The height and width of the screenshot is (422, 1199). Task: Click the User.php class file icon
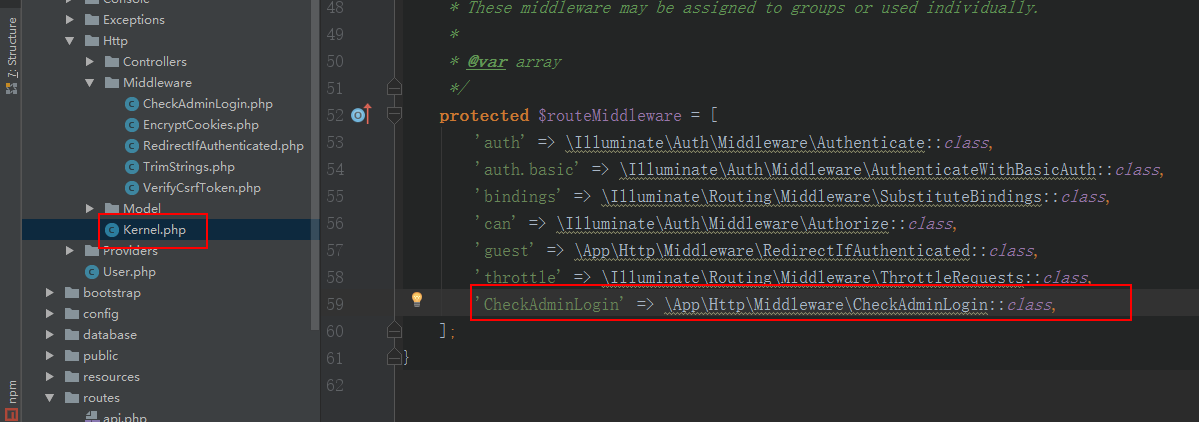[91, 272]
